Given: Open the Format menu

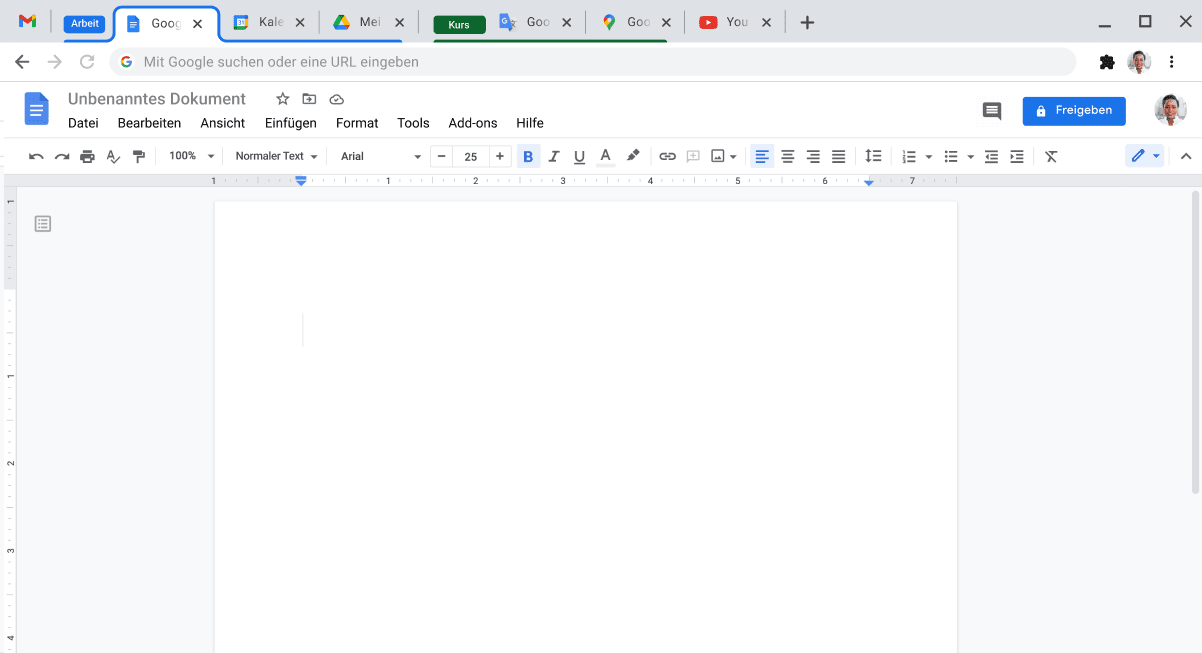Looking at the screenshot, I should (357, 123).
